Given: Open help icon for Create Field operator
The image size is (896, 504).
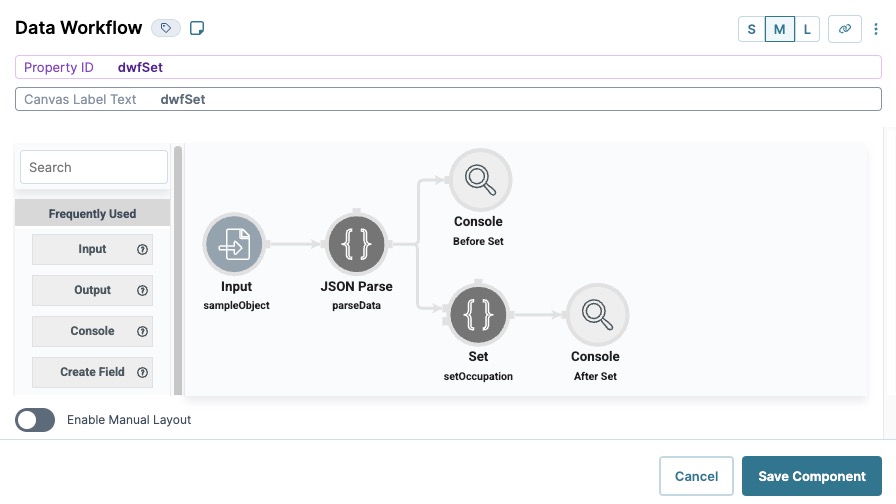Looking at the screenshot, I should 142,373.
